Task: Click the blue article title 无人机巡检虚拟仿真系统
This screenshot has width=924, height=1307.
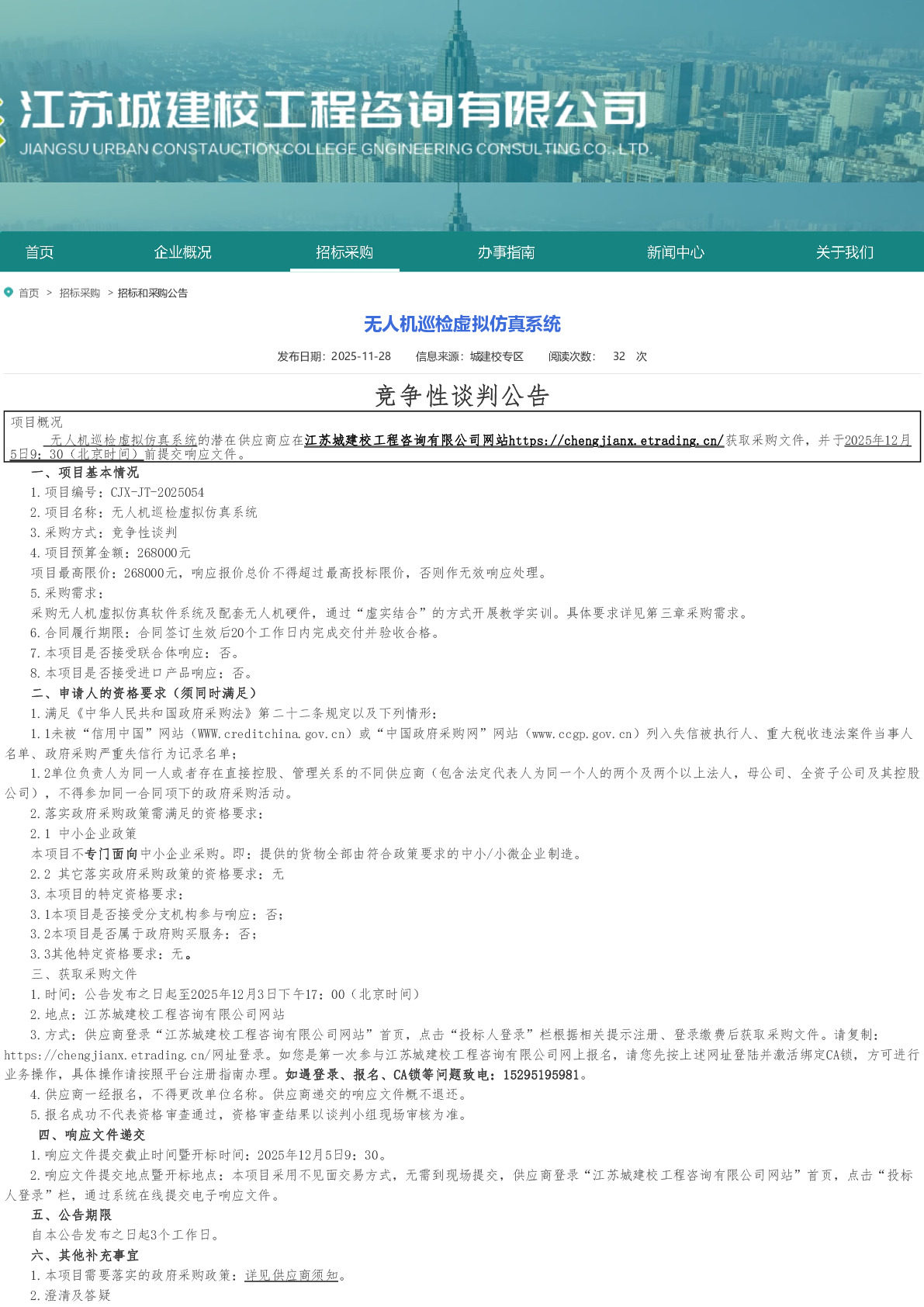Action: (462, 324)
